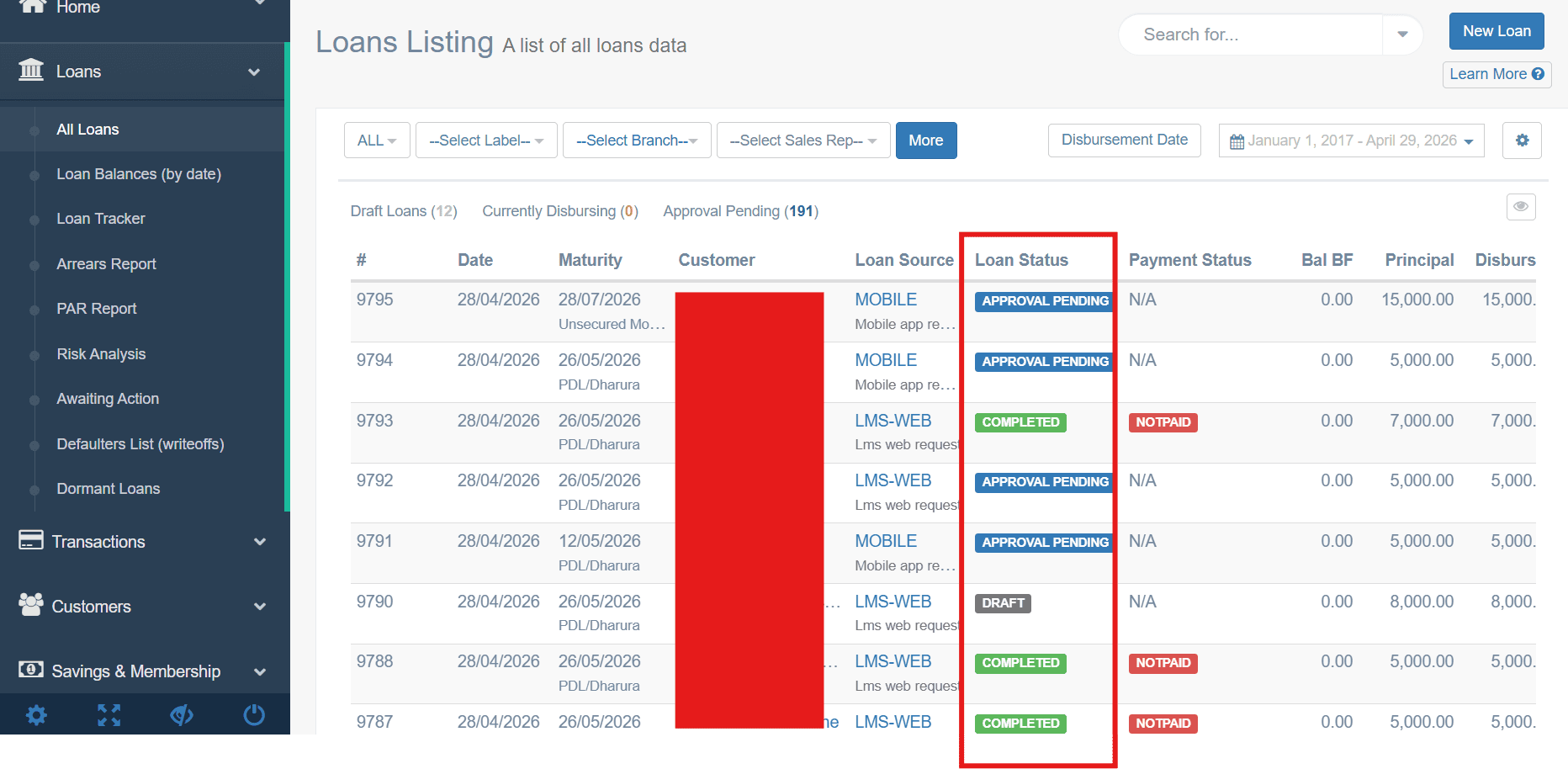Open the search options dropdown arrow

1402,34
